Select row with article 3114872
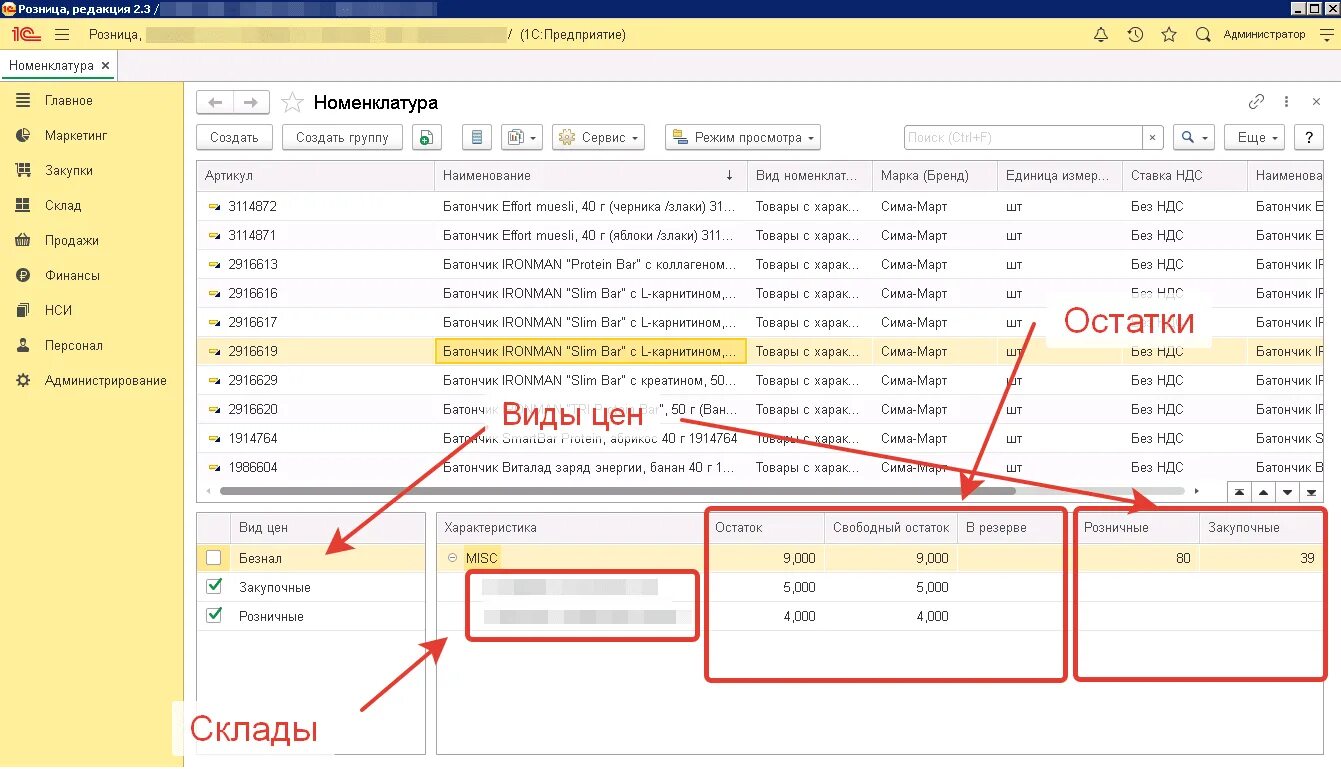1341x769 pixels. [x=760, y=206]
